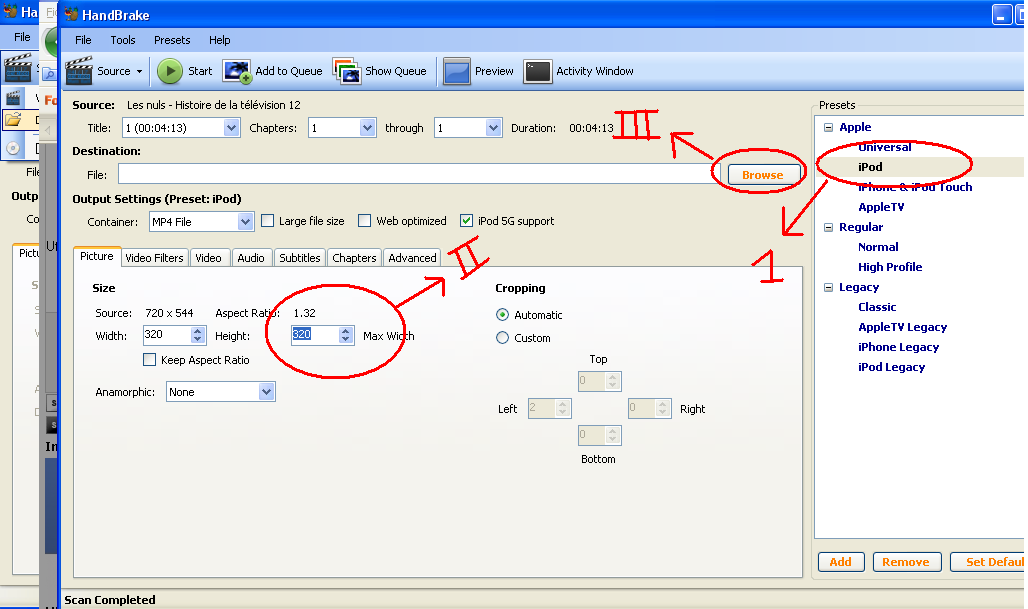Click the Height value field
1028x609 pixels.
click(315, 335)
